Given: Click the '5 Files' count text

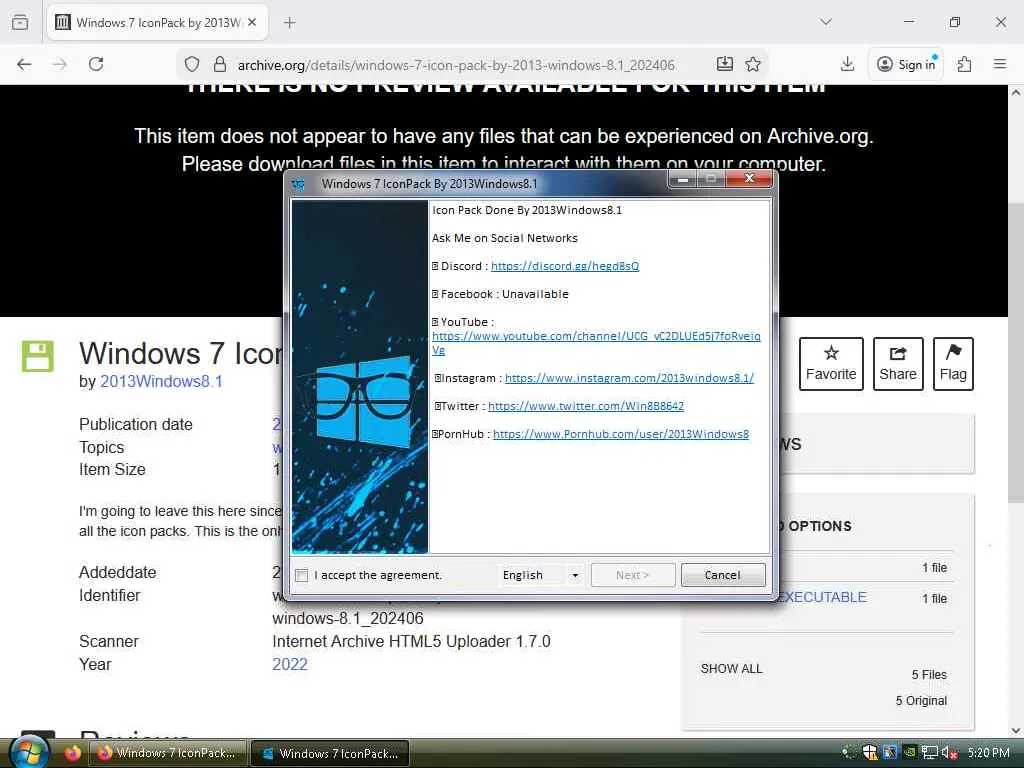Looking at the screenshot, I should pos(929,675).
